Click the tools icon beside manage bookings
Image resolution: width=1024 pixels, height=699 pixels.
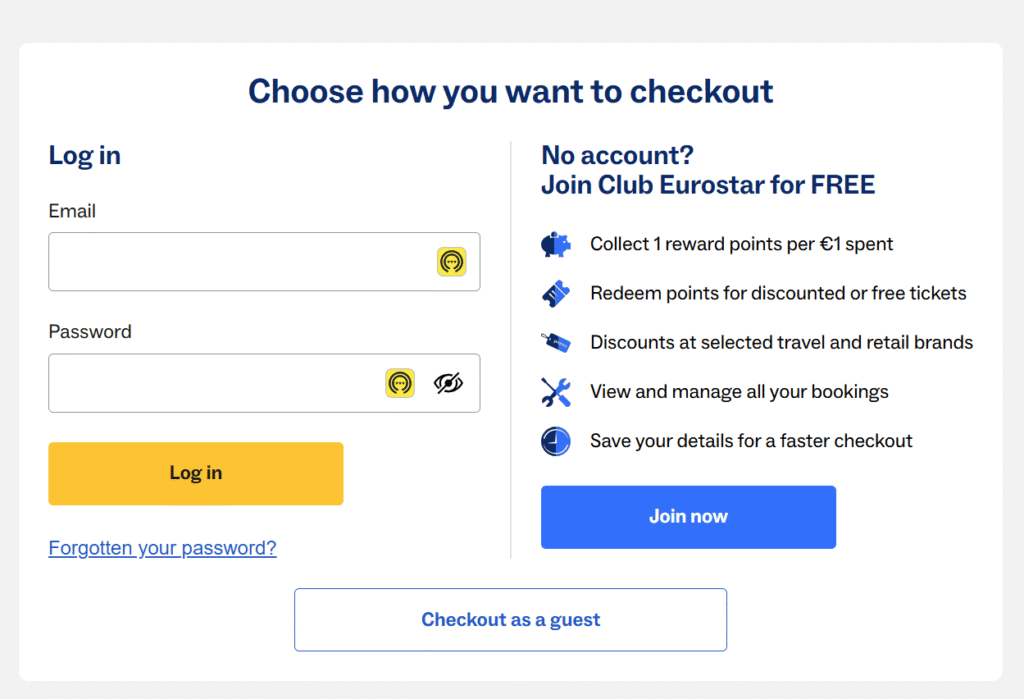click(x=556, y=392)
